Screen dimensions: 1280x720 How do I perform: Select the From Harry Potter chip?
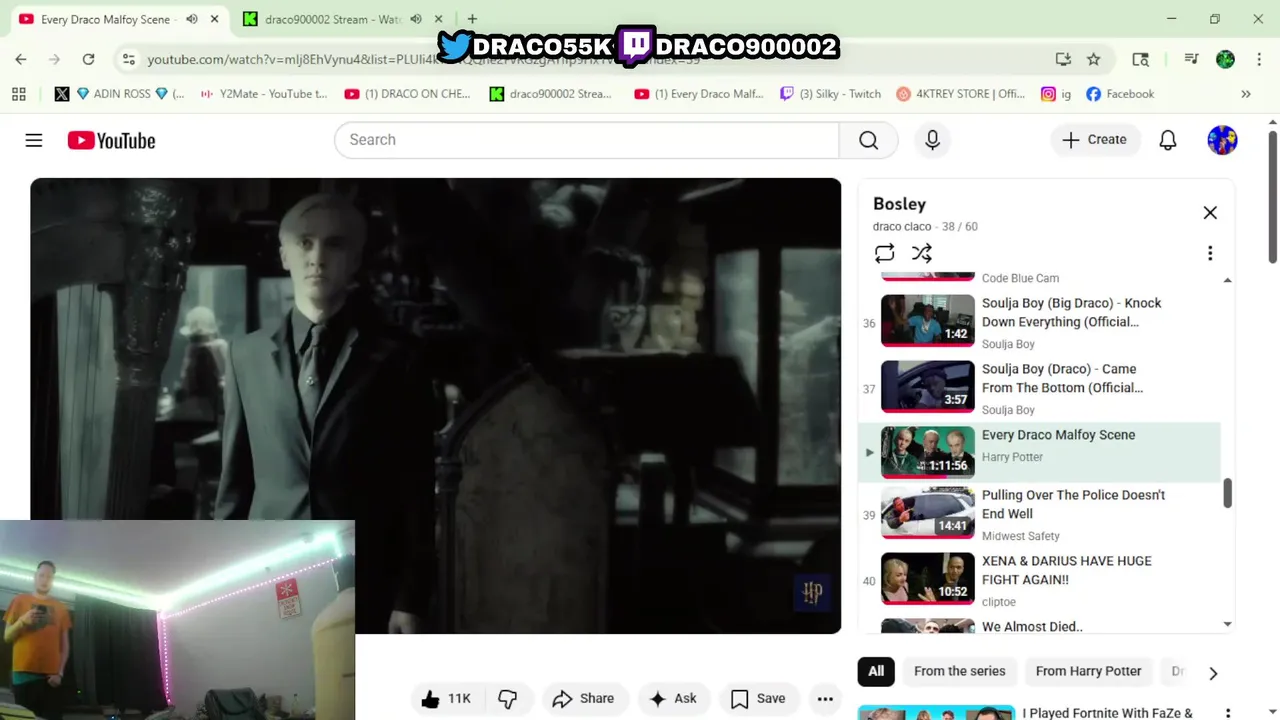click(x=1088, y=671)
